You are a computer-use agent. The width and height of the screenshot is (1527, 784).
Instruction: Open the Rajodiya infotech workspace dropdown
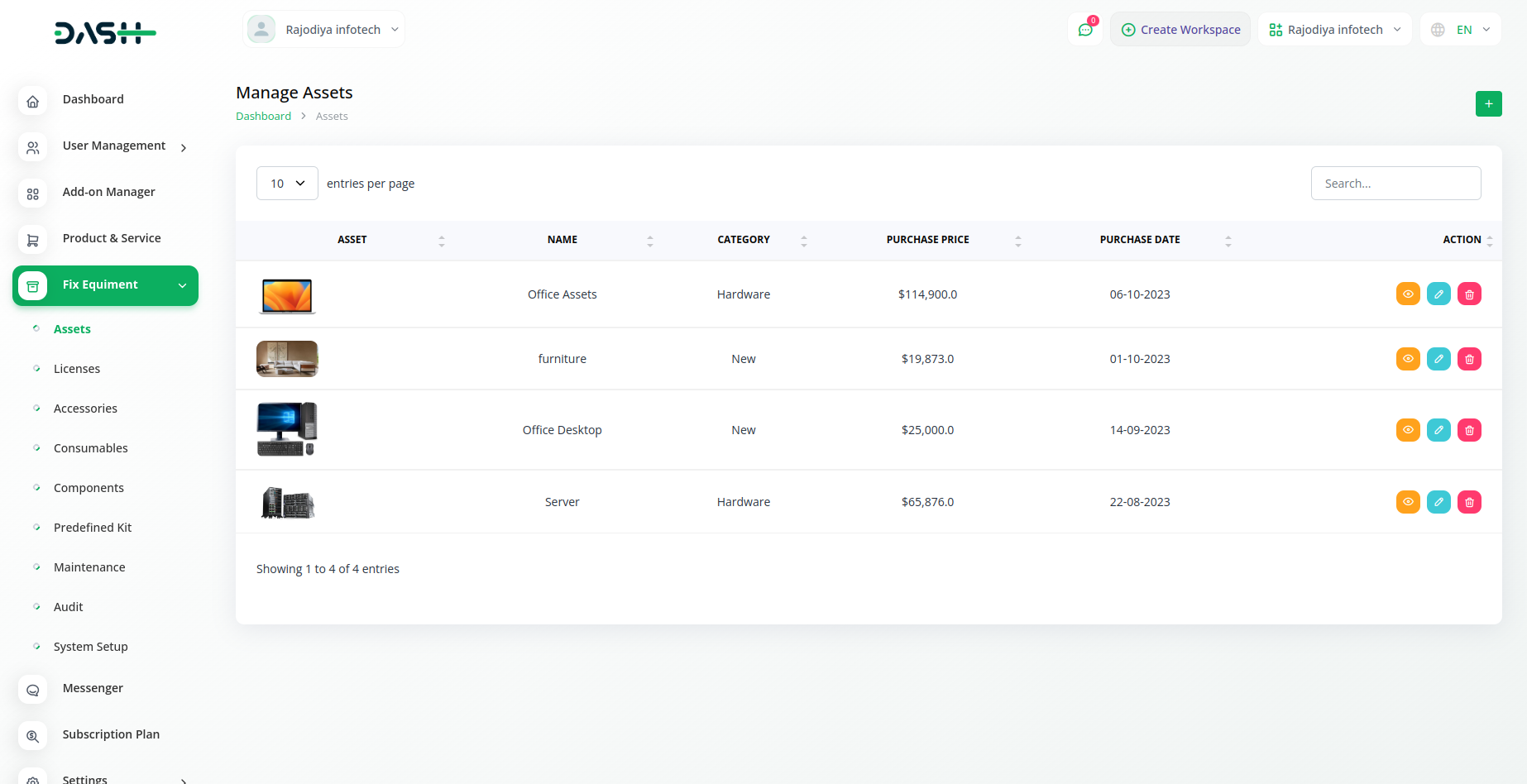coord(1334,30)
